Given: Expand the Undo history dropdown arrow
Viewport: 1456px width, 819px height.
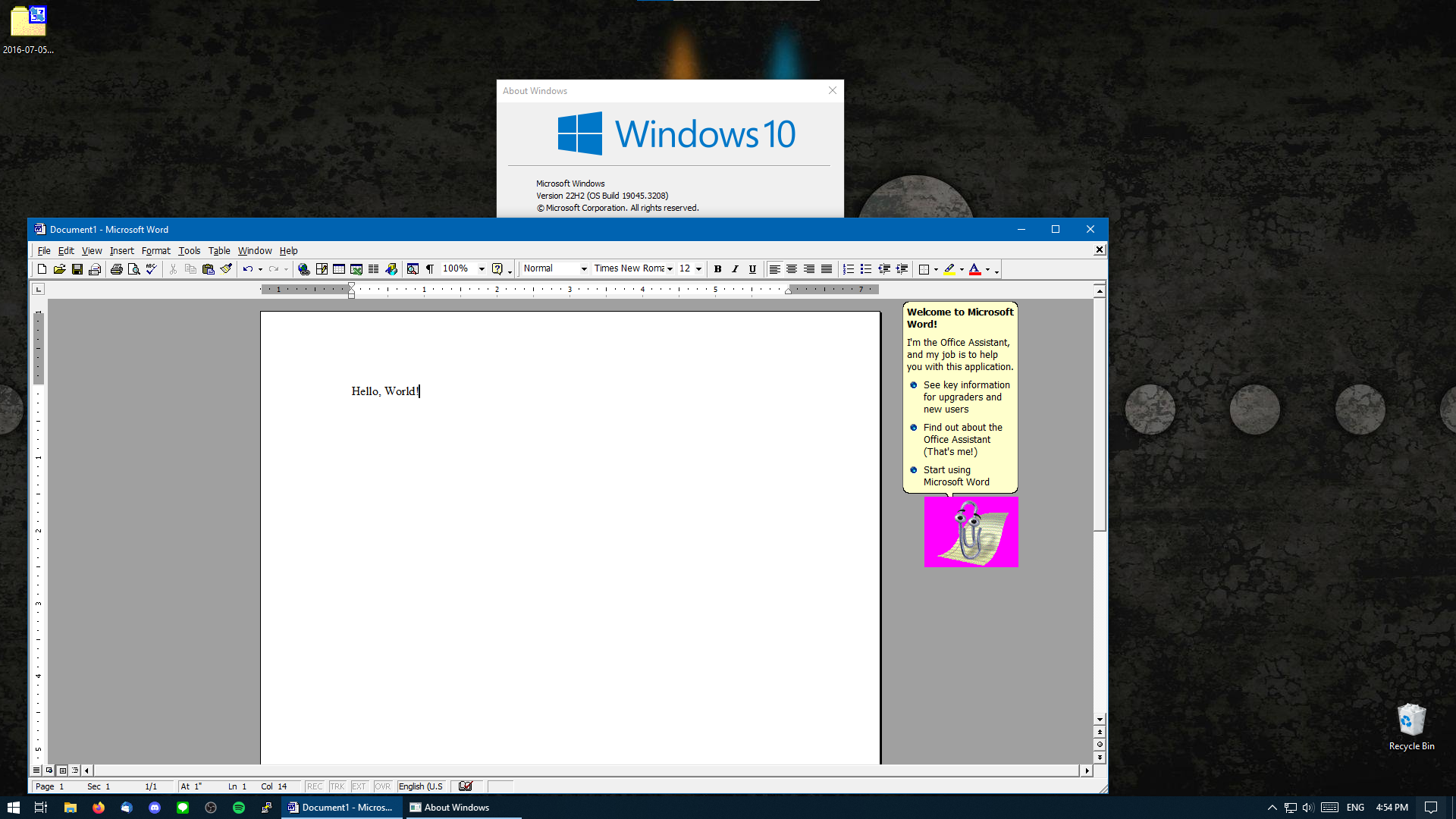Looking at the screenshot, I should (x=260, y=269).
